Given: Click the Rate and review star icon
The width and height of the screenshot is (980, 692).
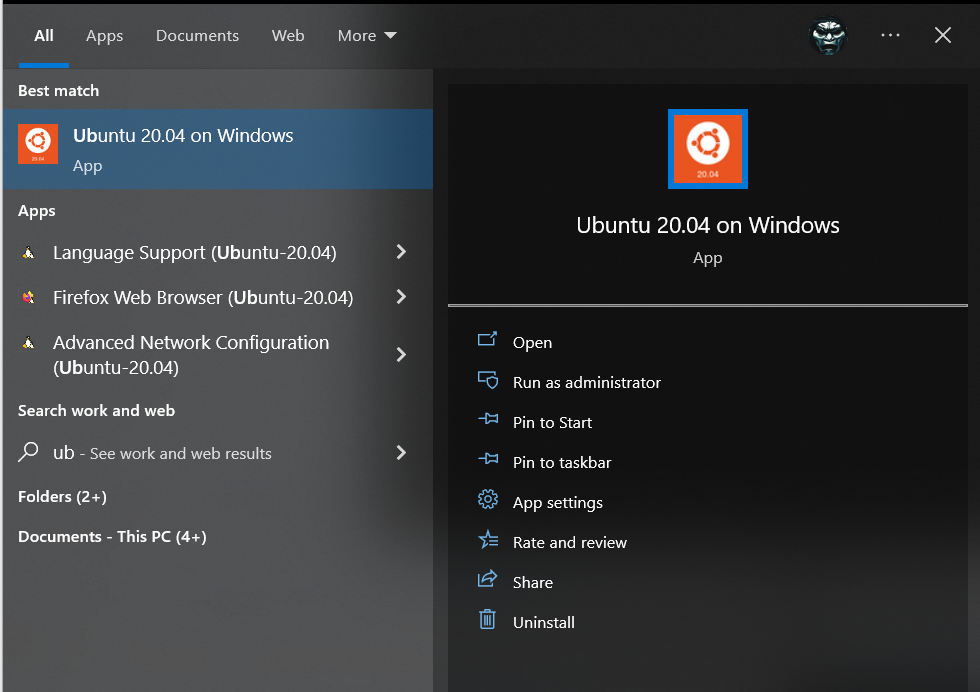Looking at the screenshot, I should pos(487,541).
